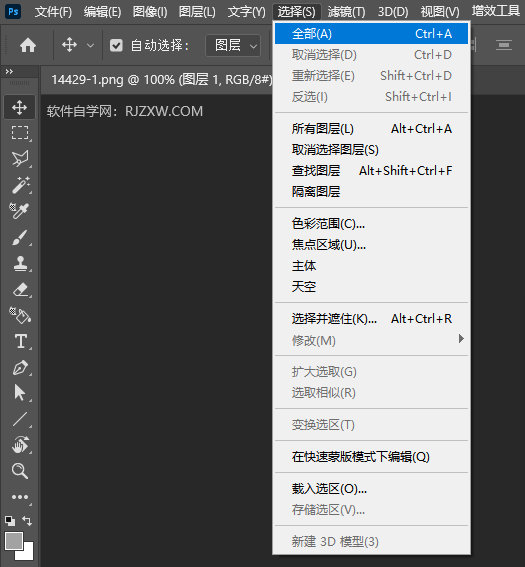Viewport: 525px width, 567px height.
Task: Choose 主体 select subject
Action: click(371, 266)
